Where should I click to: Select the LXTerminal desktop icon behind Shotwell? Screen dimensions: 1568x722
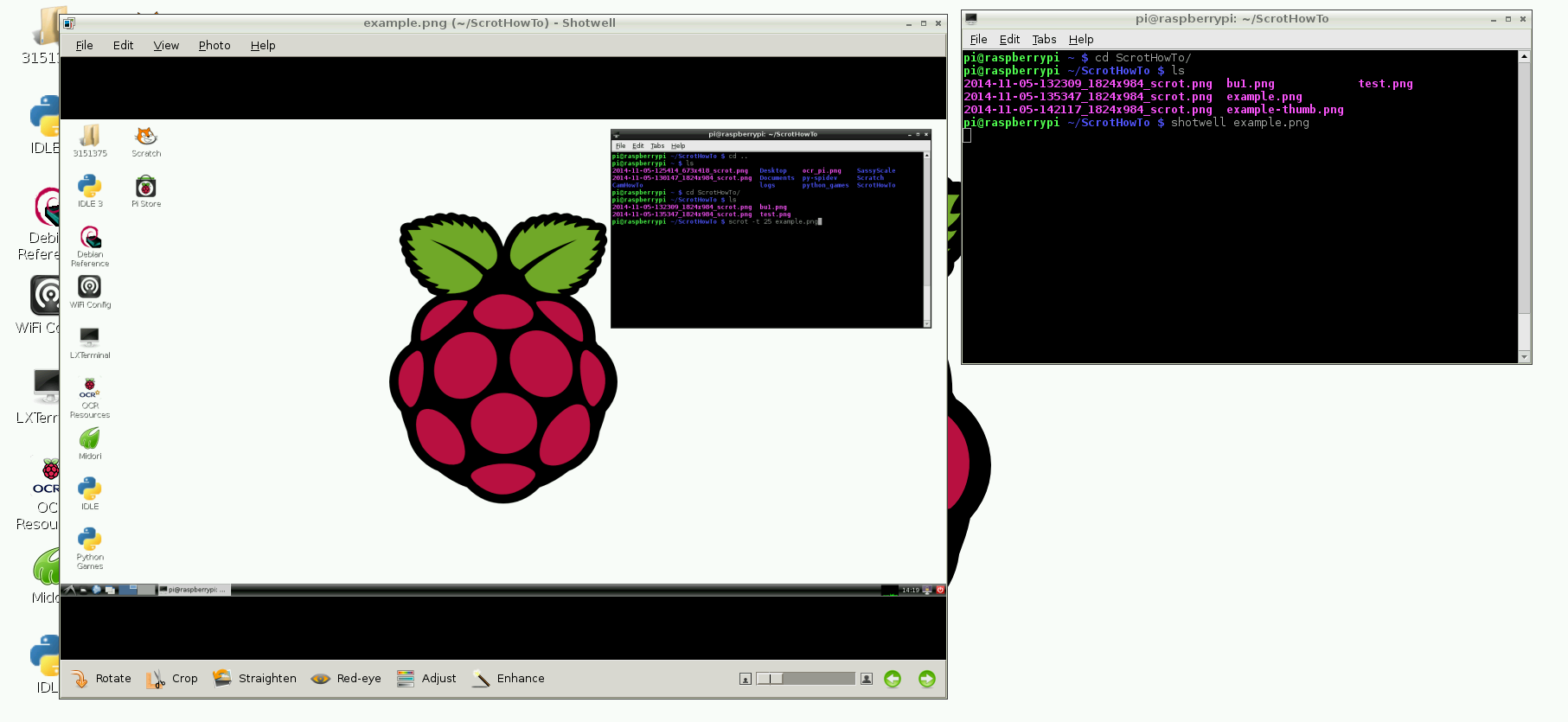39,396
